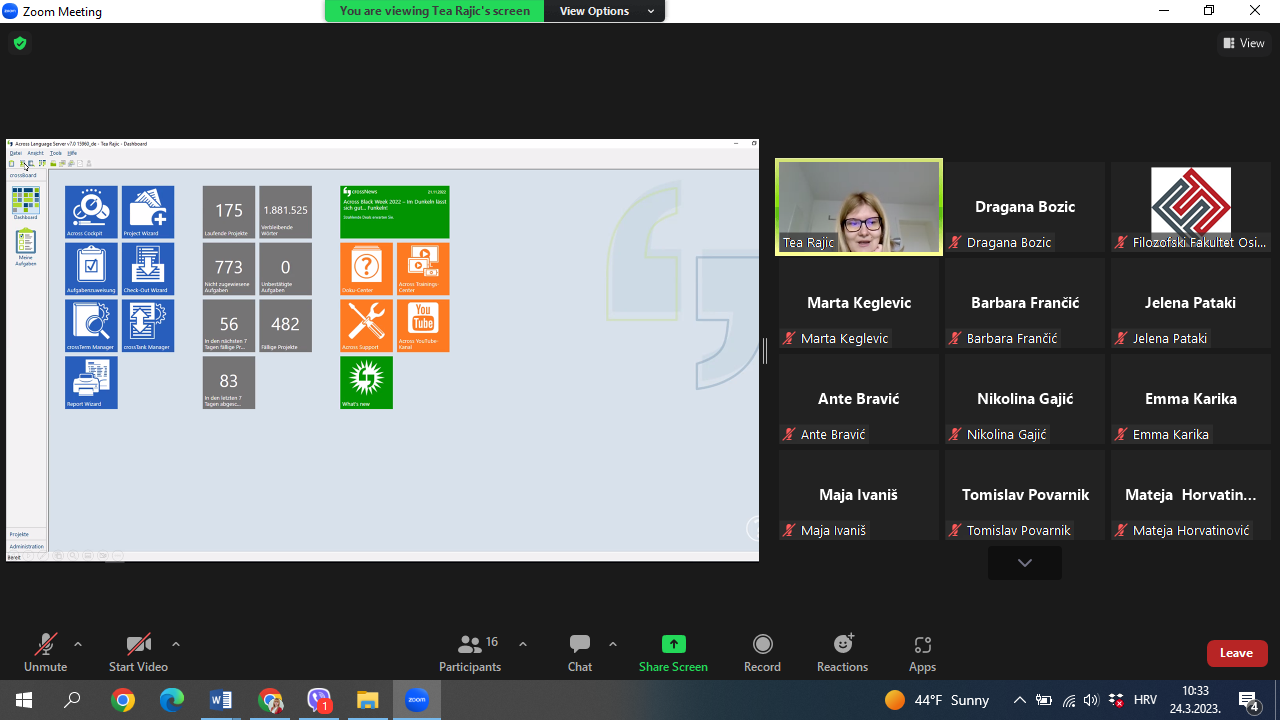Open the Ansicht menu in Across
1280x720 pixels.
tap(35, 153)
